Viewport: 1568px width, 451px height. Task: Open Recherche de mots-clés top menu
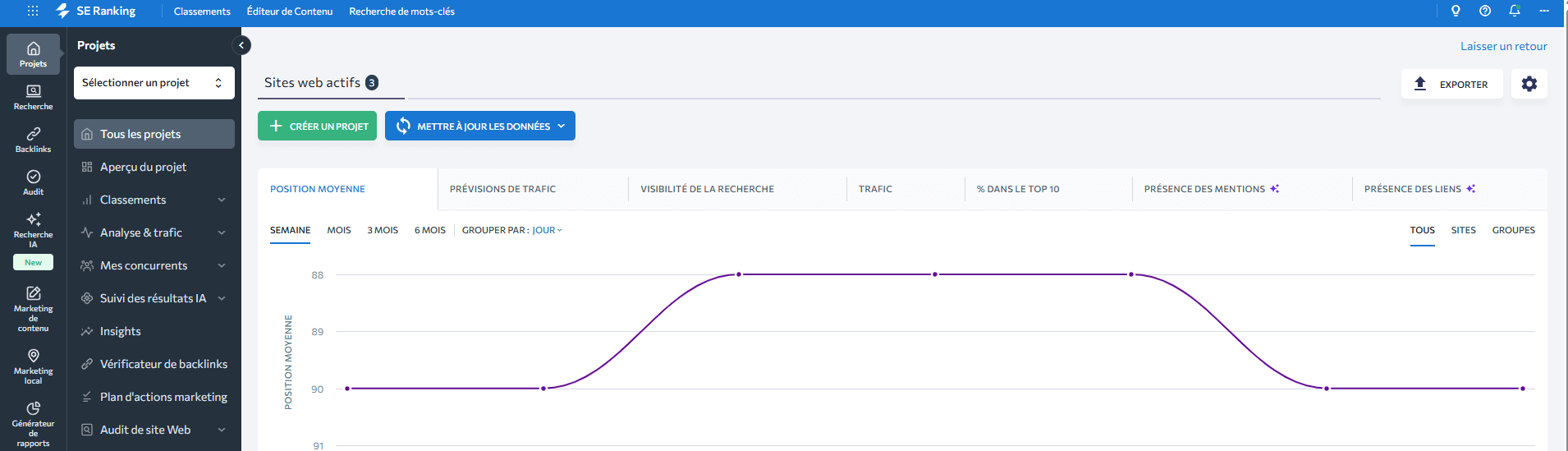[x=401, y=12]
